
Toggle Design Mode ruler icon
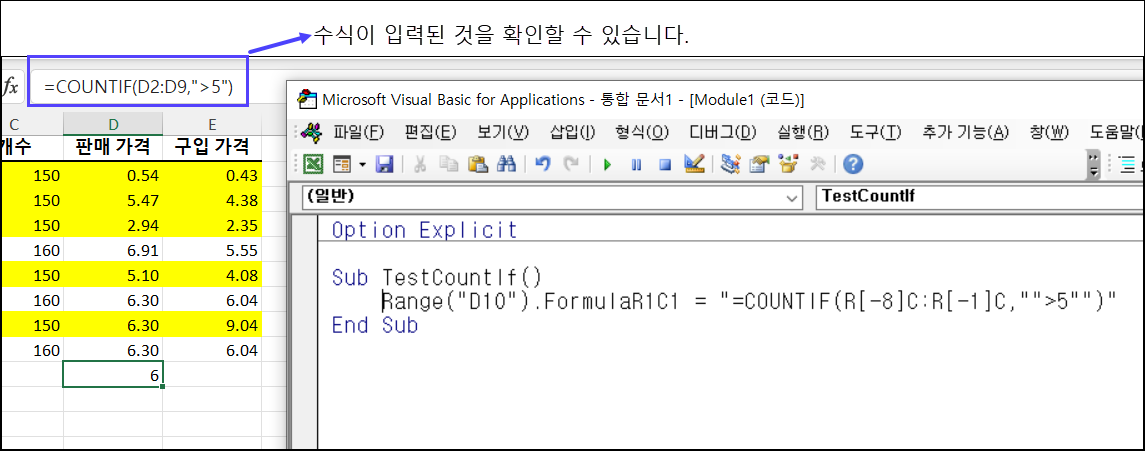[x=694, y=165]
